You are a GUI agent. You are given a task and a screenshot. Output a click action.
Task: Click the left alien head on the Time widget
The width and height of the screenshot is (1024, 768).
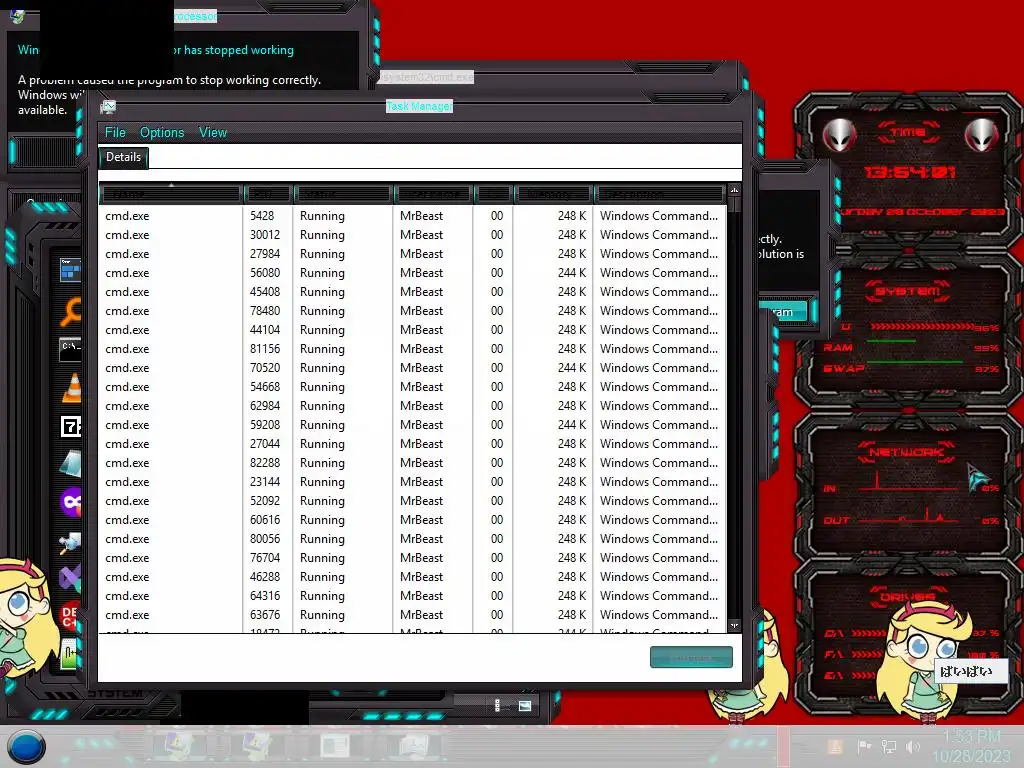[x=839, y=135]
